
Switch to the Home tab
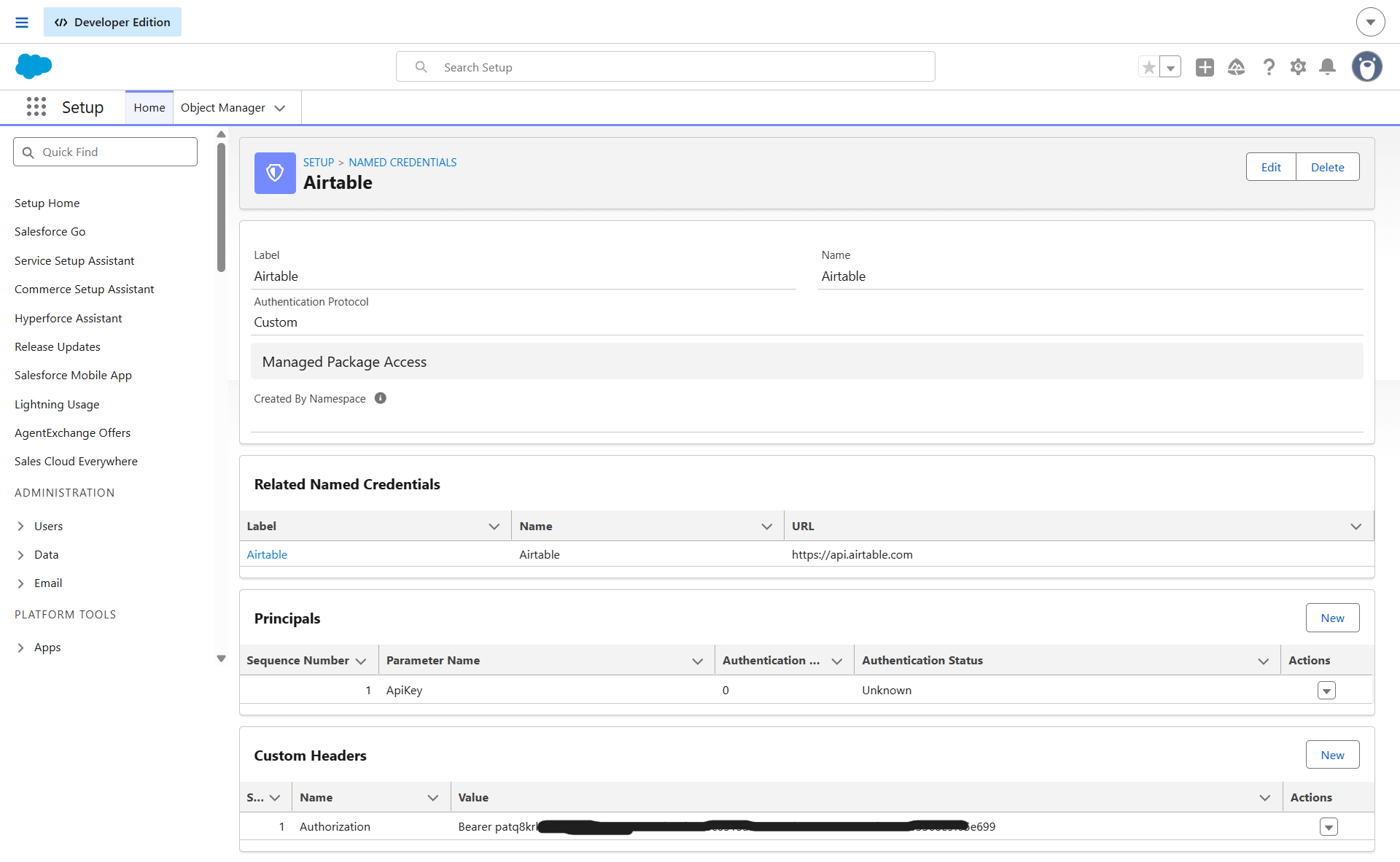(x=149, y=107)
